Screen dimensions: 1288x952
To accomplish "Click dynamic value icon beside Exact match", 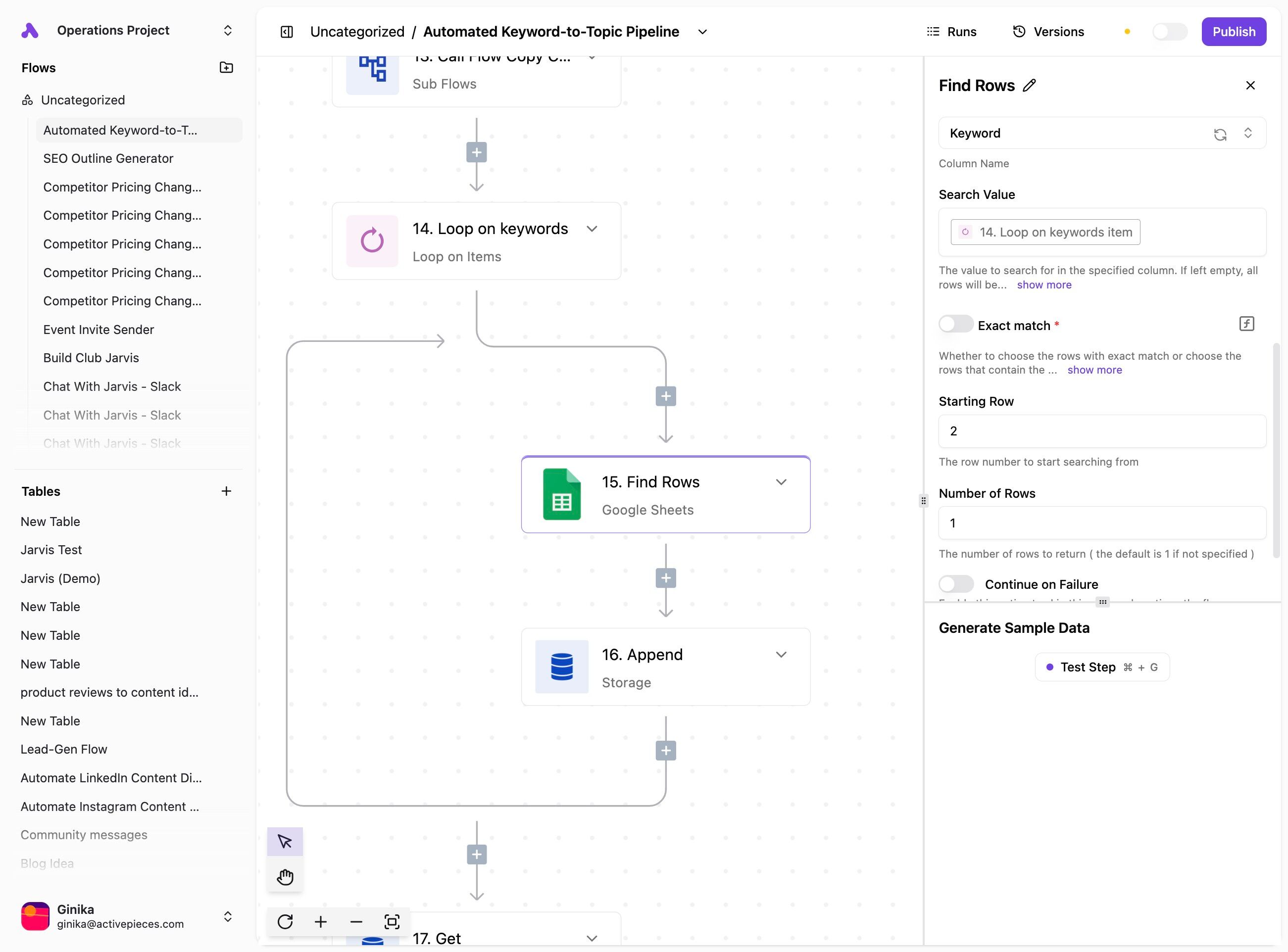I will click(1246, 324).
